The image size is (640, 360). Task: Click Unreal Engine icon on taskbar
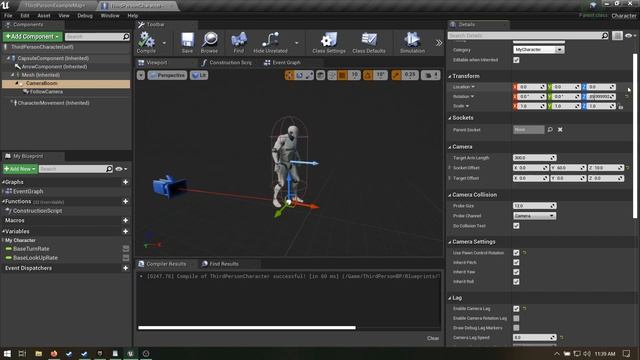click(x=130, y=353)
